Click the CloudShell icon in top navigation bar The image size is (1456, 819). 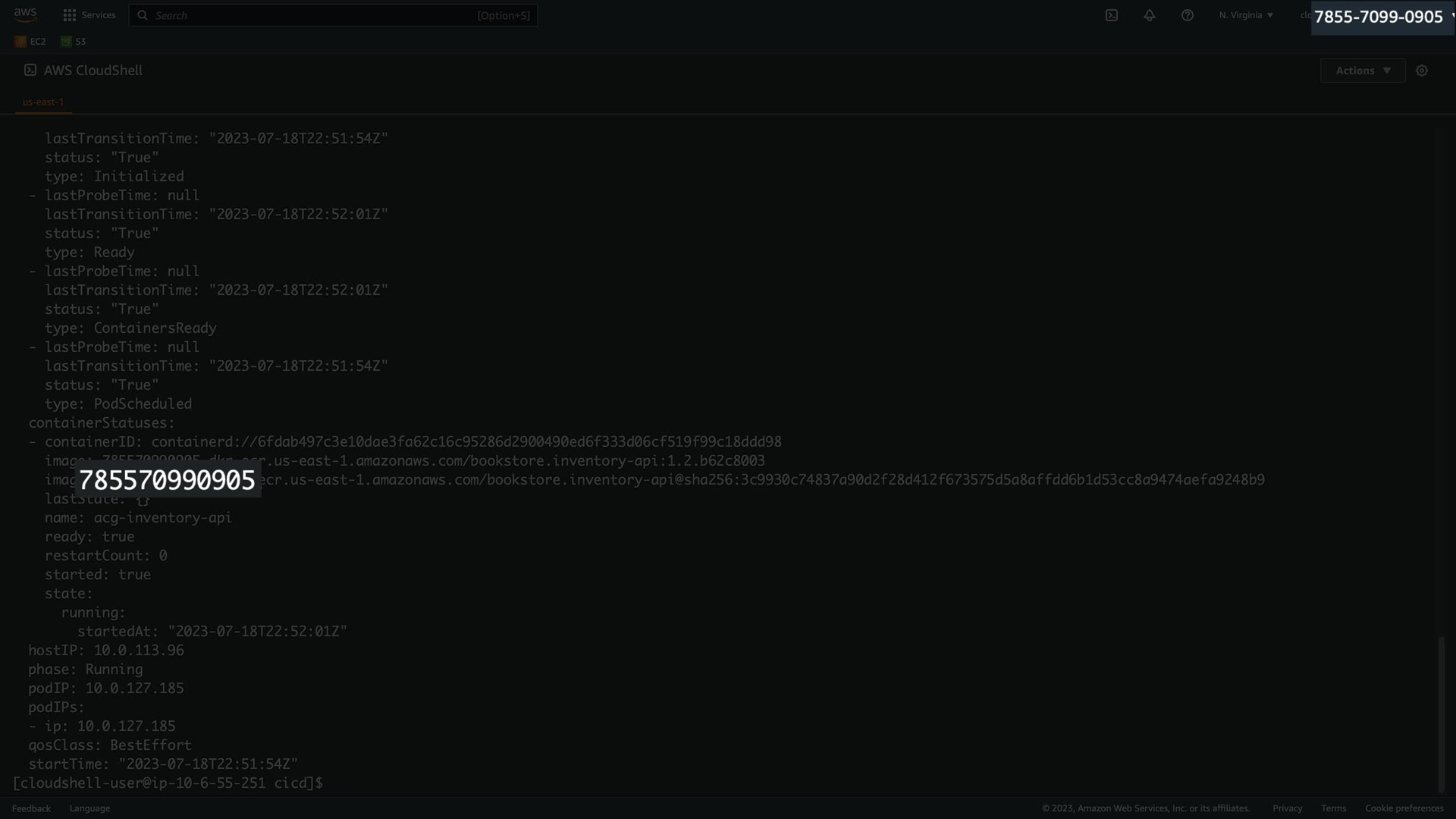point(1111,15)
